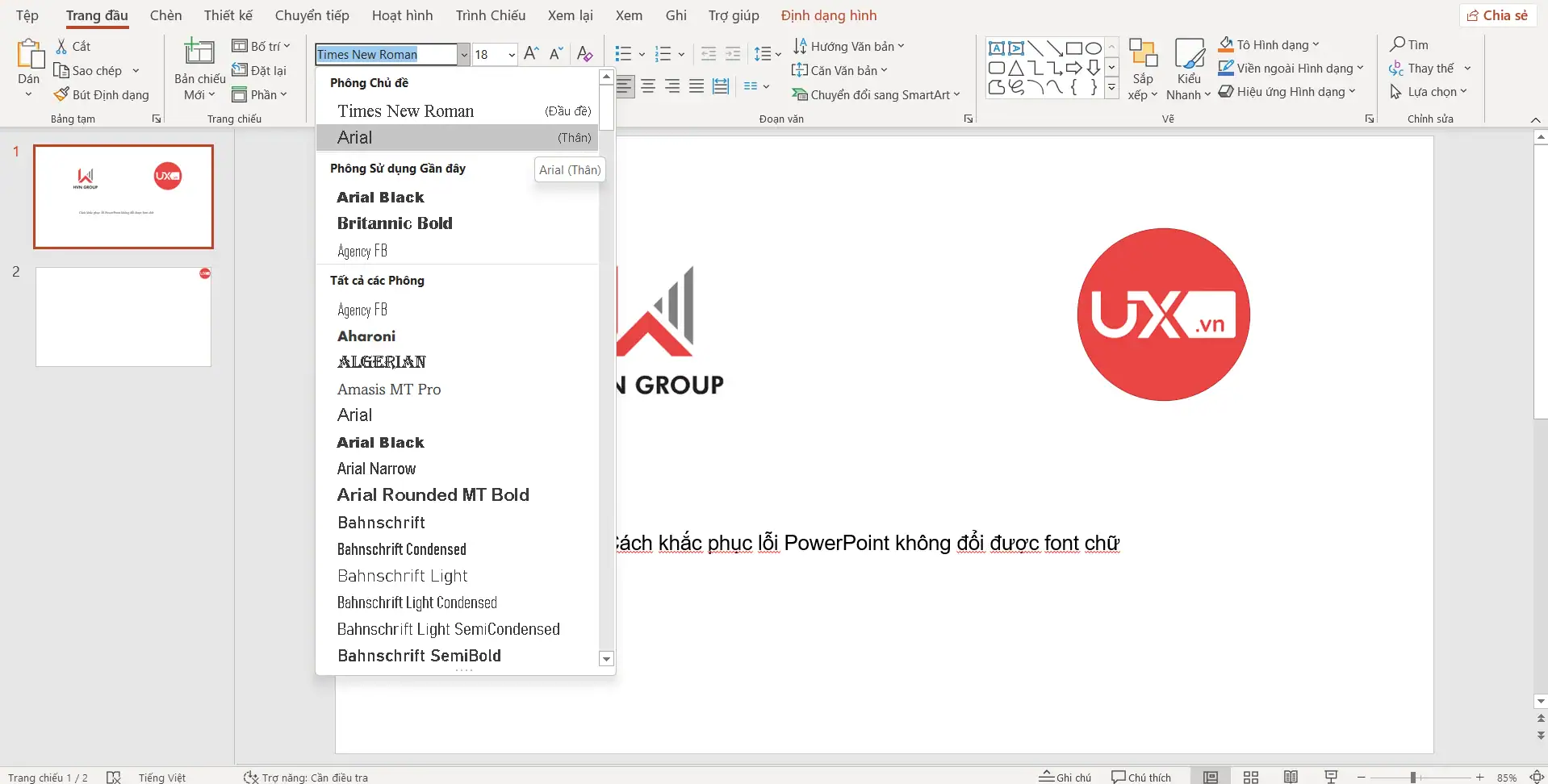Choose Britannic Bold from recent fonts

[x=395, y=223]
